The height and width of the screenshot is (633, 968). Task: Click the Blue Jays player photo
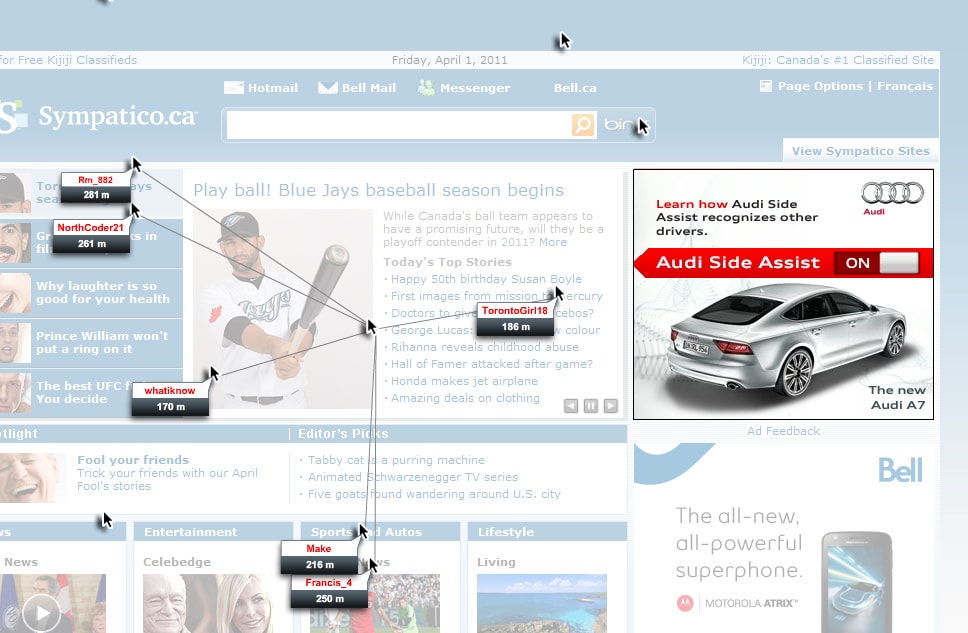(x=283, y=309)
